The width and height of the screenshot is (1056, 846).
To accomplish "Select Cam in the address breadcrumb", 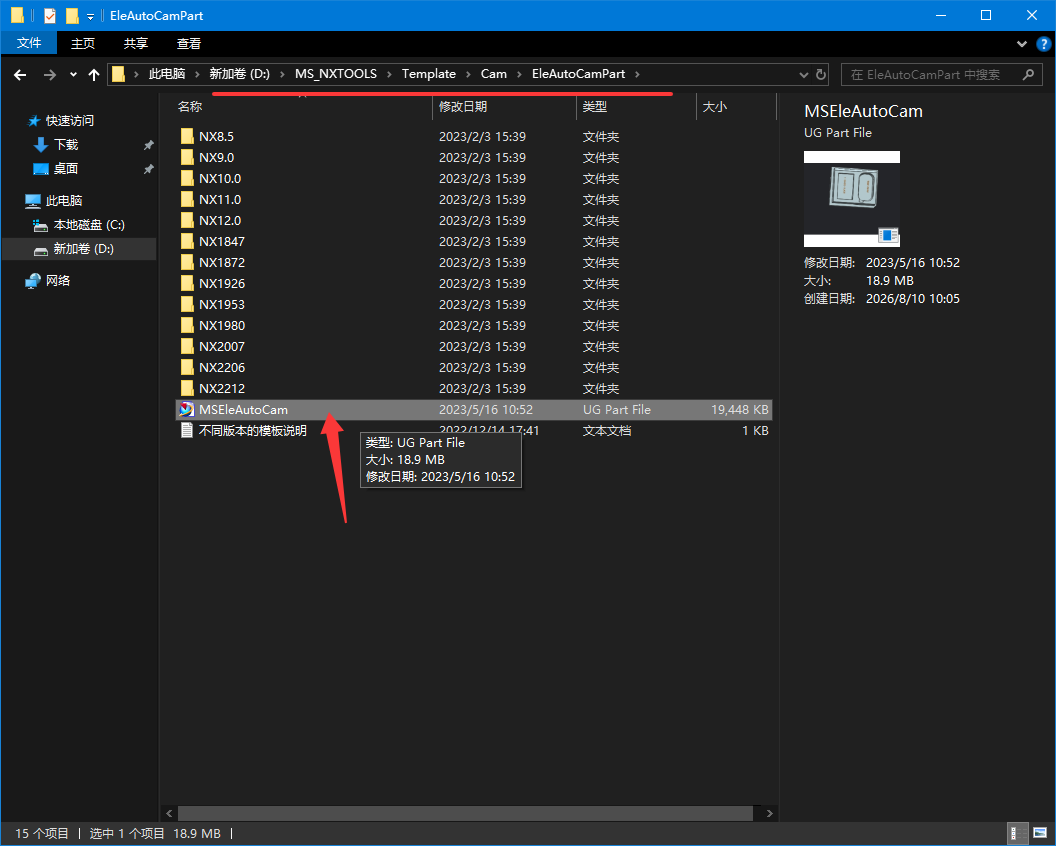I will (x=494, y=74).
